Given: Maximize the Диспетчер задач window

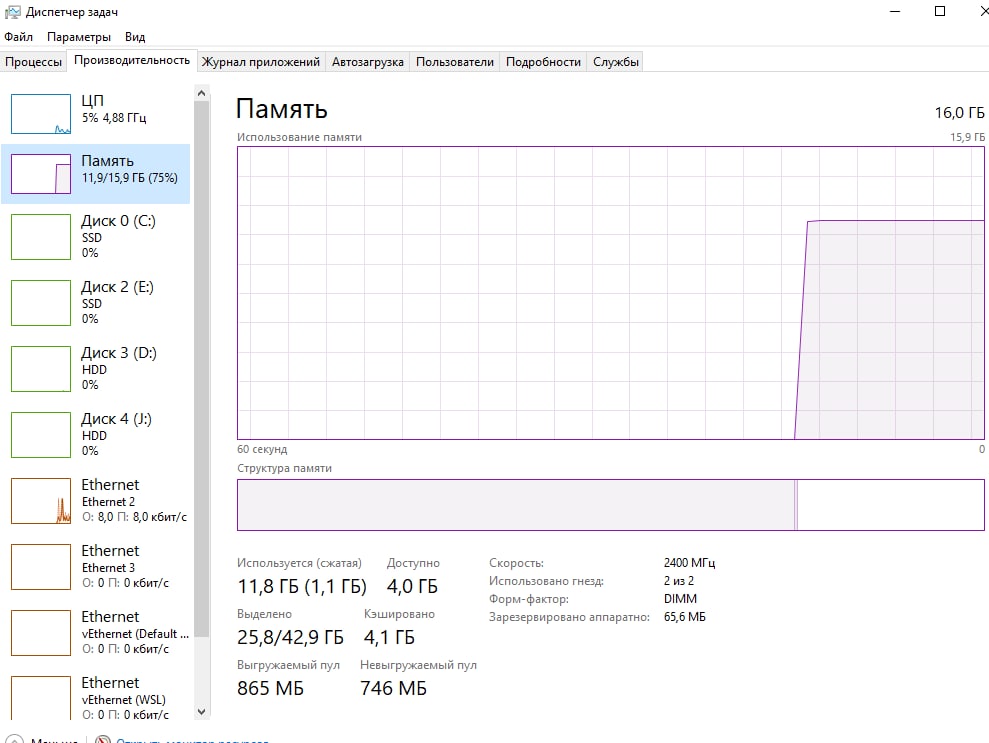Looking at the screenshot, I should [x=940, y=11].
